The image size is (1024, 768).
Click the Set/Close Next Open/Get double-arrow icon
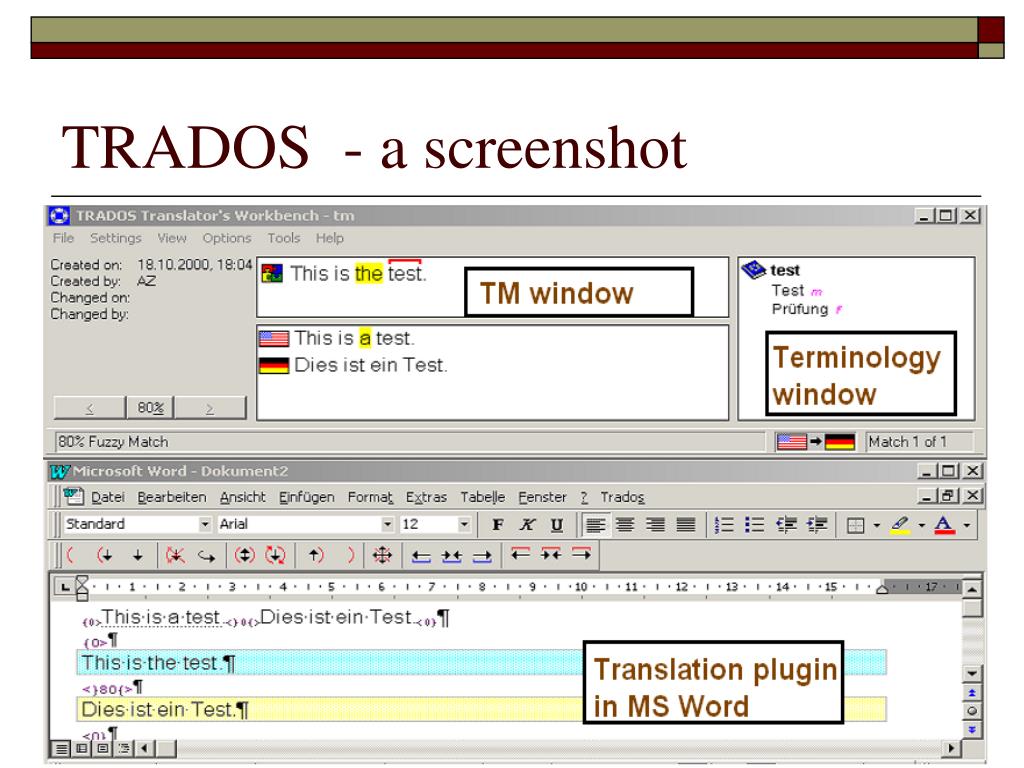coord(245,556)
